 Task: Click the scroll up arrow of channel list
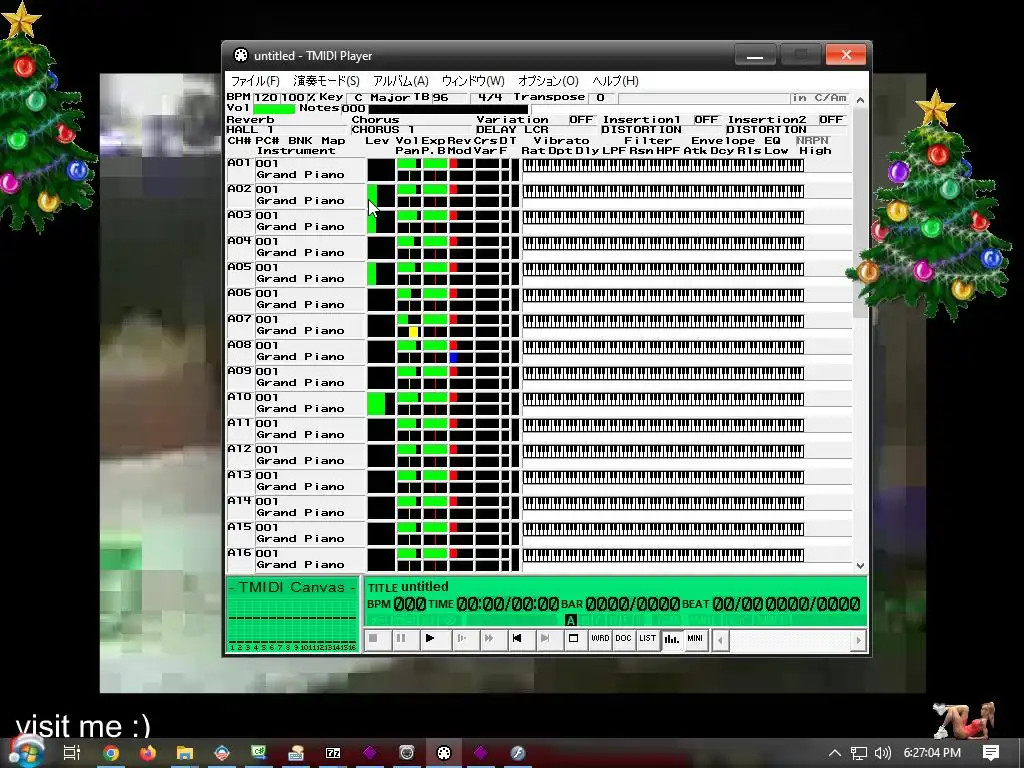pyautogui.click(x=860, y=100)
